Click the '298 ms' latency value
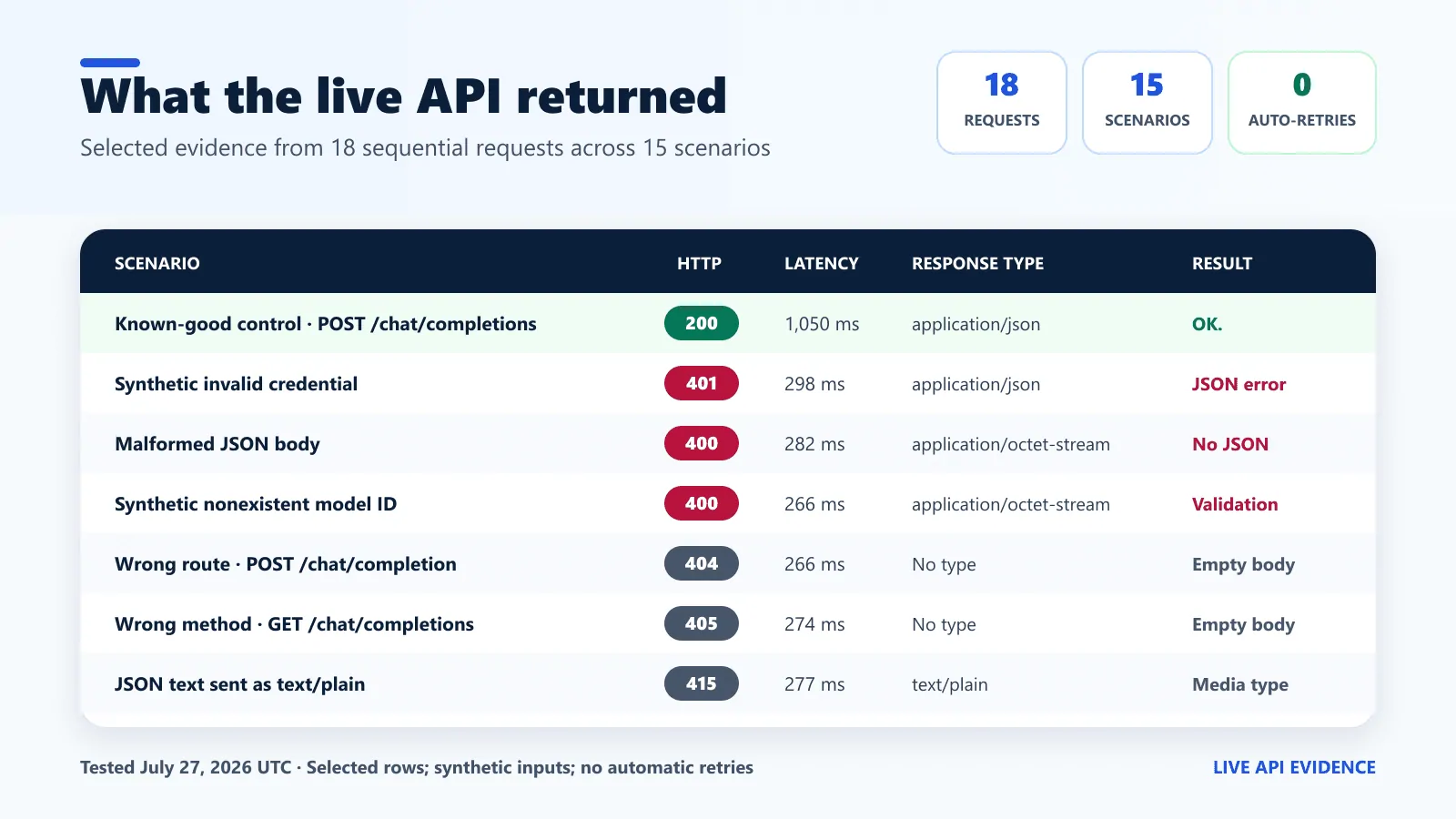The height and width of the screenshot is (819, 1456). point(814,384)
